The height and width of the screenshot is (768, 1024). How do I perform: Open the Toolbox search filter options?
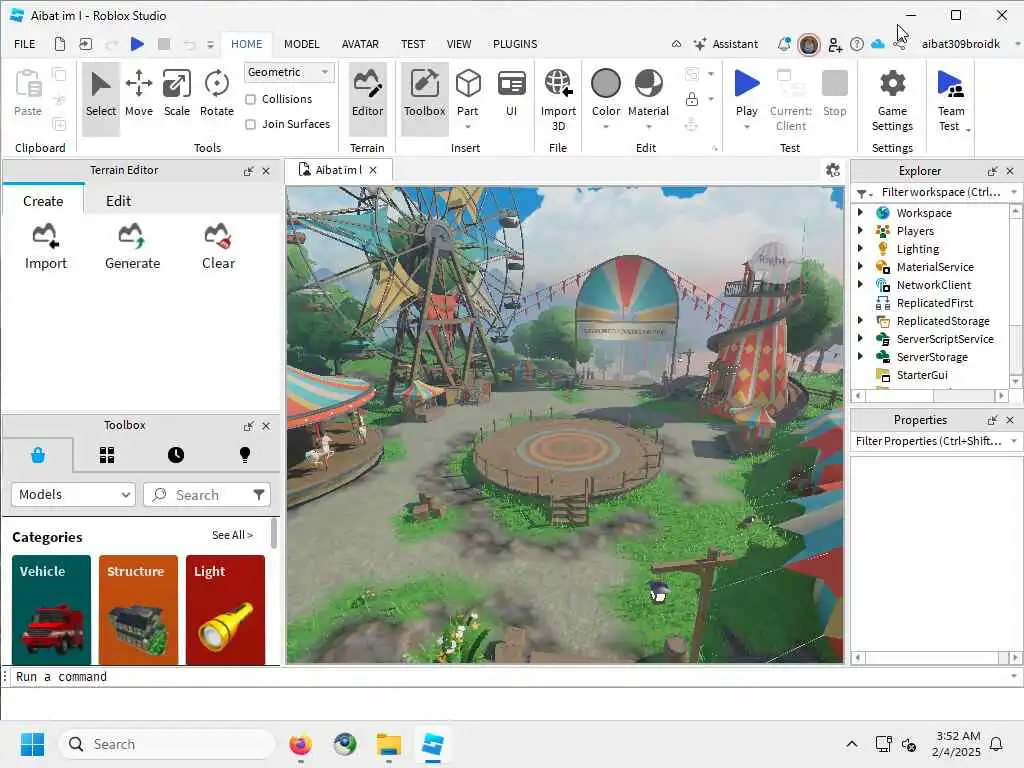[x=259, y=494]
